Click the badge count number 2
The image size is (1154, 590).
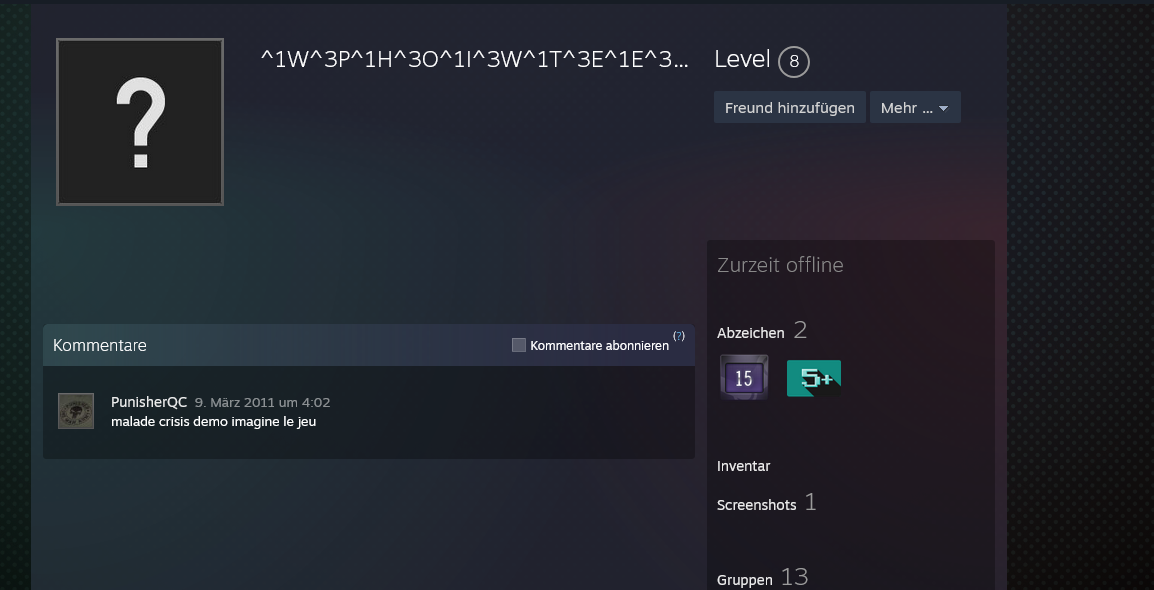[x=800, y=330]
